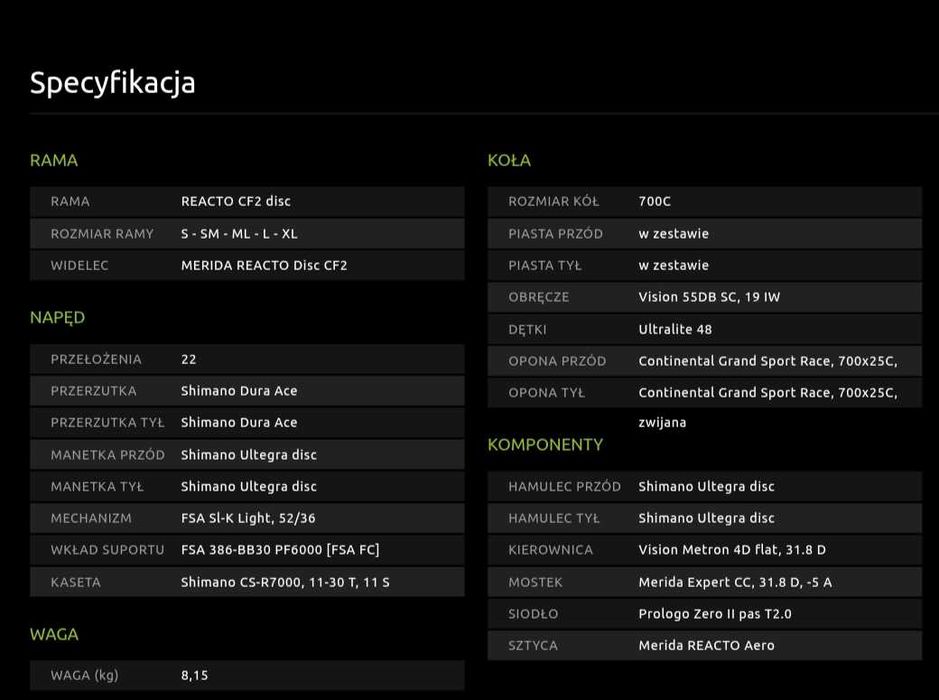This screenshot has height=700, width=939.
Task: Select saddle value "Prologo Zero II pas T2.0"
Action: coord(715,614)
